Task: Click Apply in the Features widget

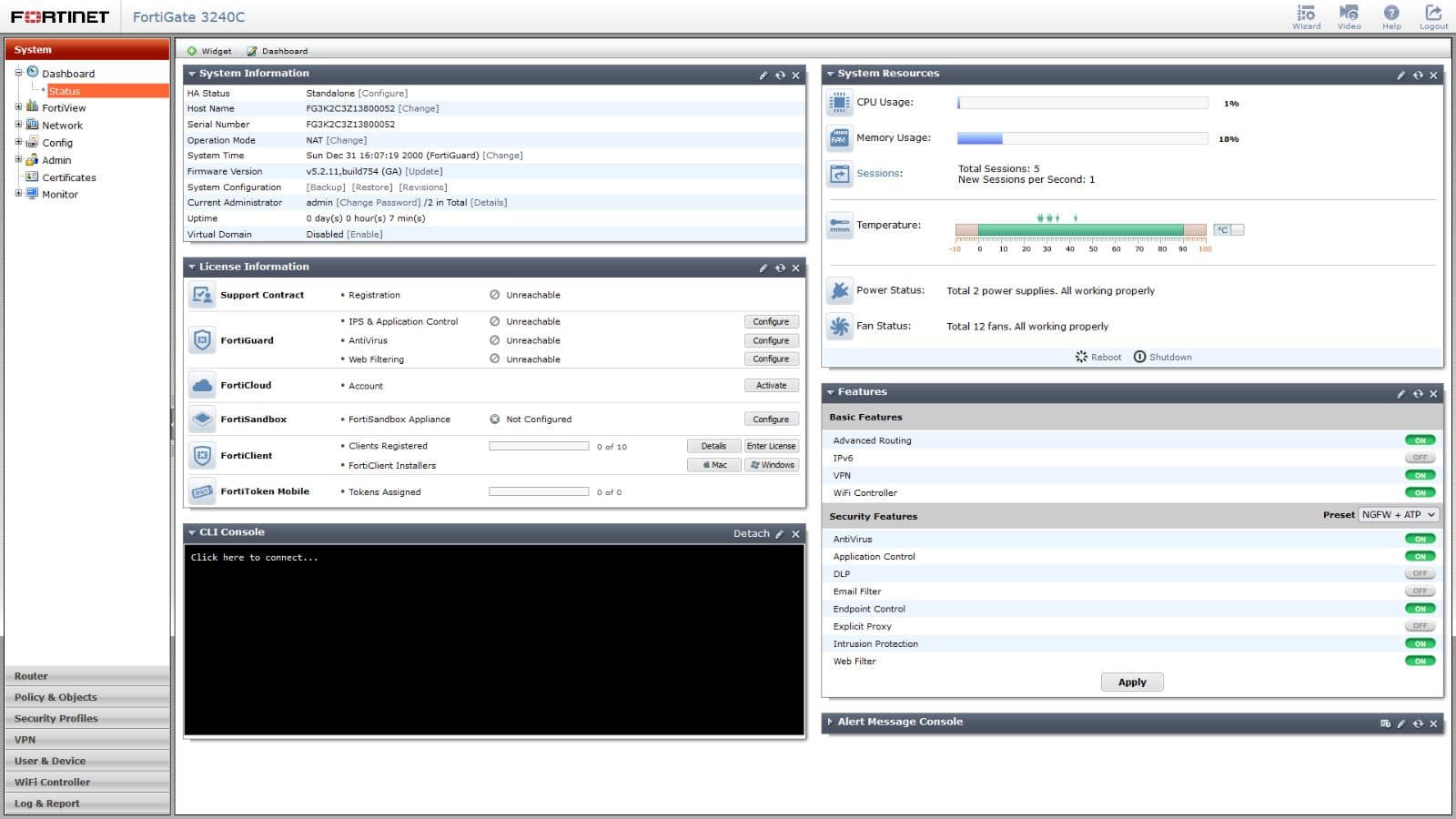Action: (x=1131, y=682)
